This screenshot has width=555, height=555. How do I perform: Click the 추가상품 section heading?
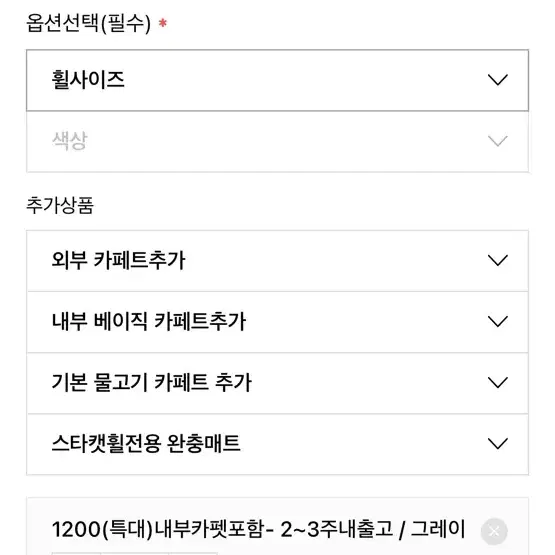(x=60, y=205)
